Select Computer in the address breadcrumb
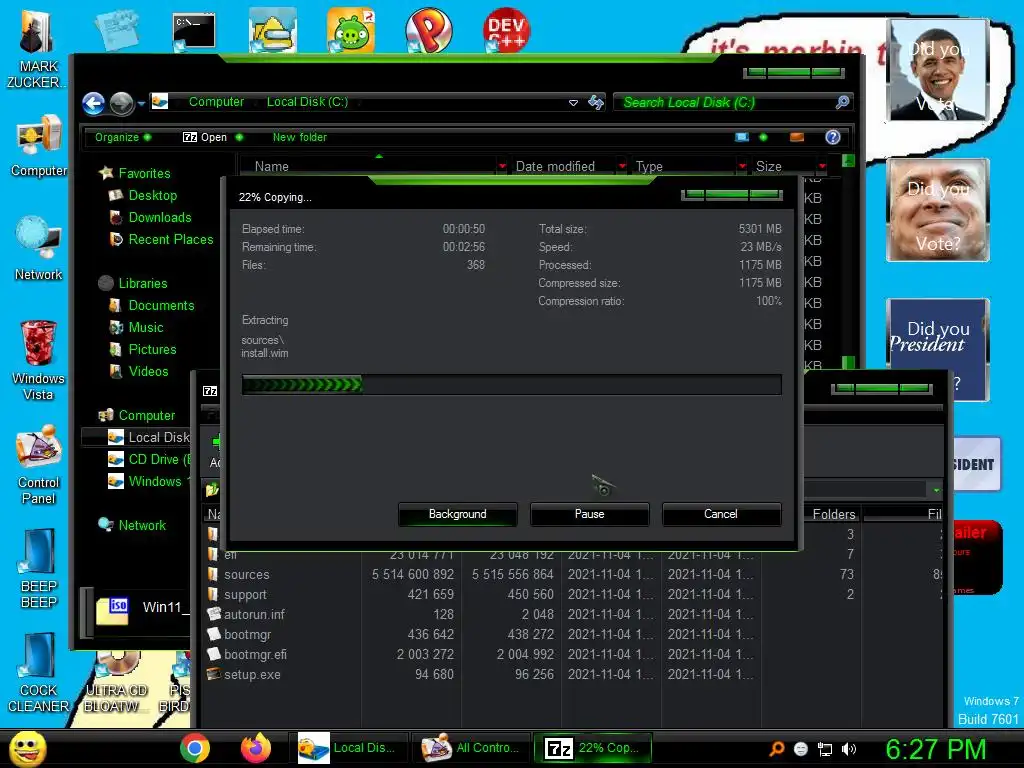1024x768 pixels. click(216, 102)
